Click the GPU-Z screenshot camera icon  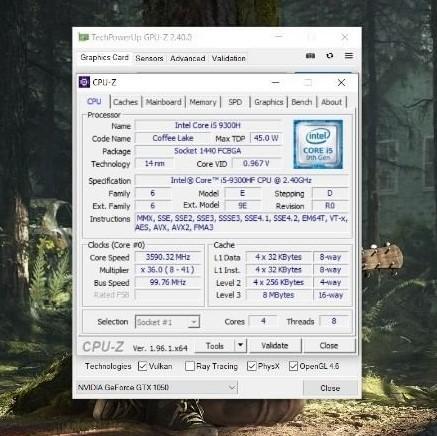310,56
